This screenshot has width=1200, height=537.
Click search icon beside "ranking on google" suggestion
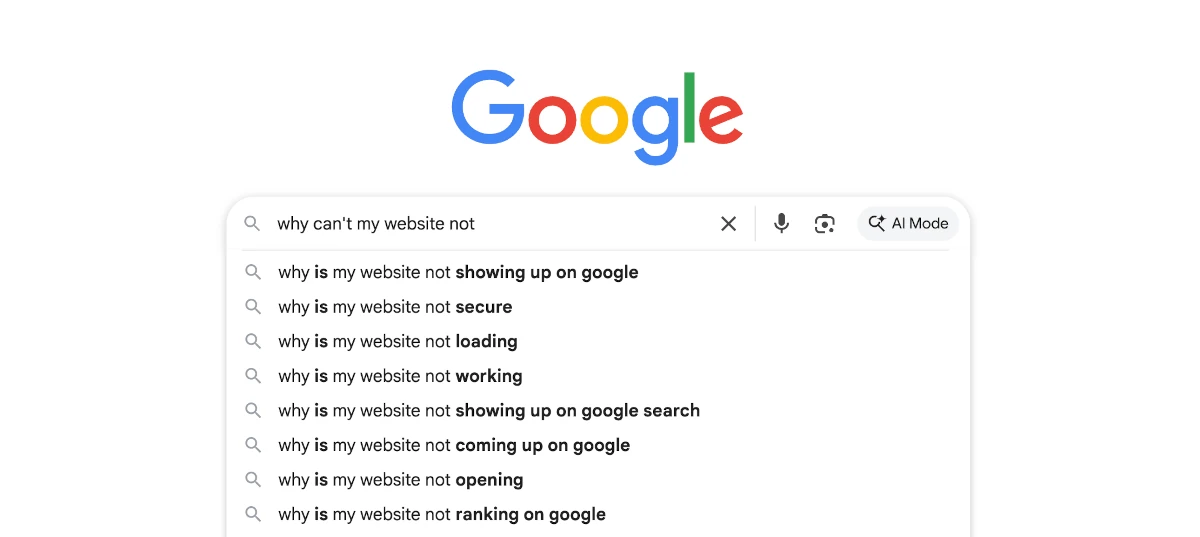pos(254,514)
